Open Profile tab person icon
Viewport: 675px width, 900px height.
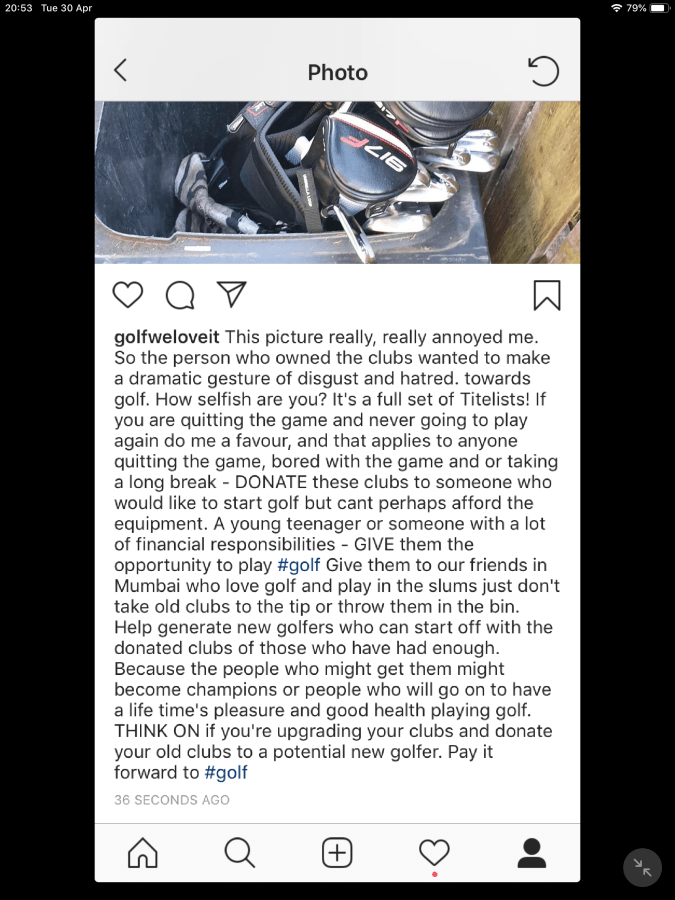point(532,852)
